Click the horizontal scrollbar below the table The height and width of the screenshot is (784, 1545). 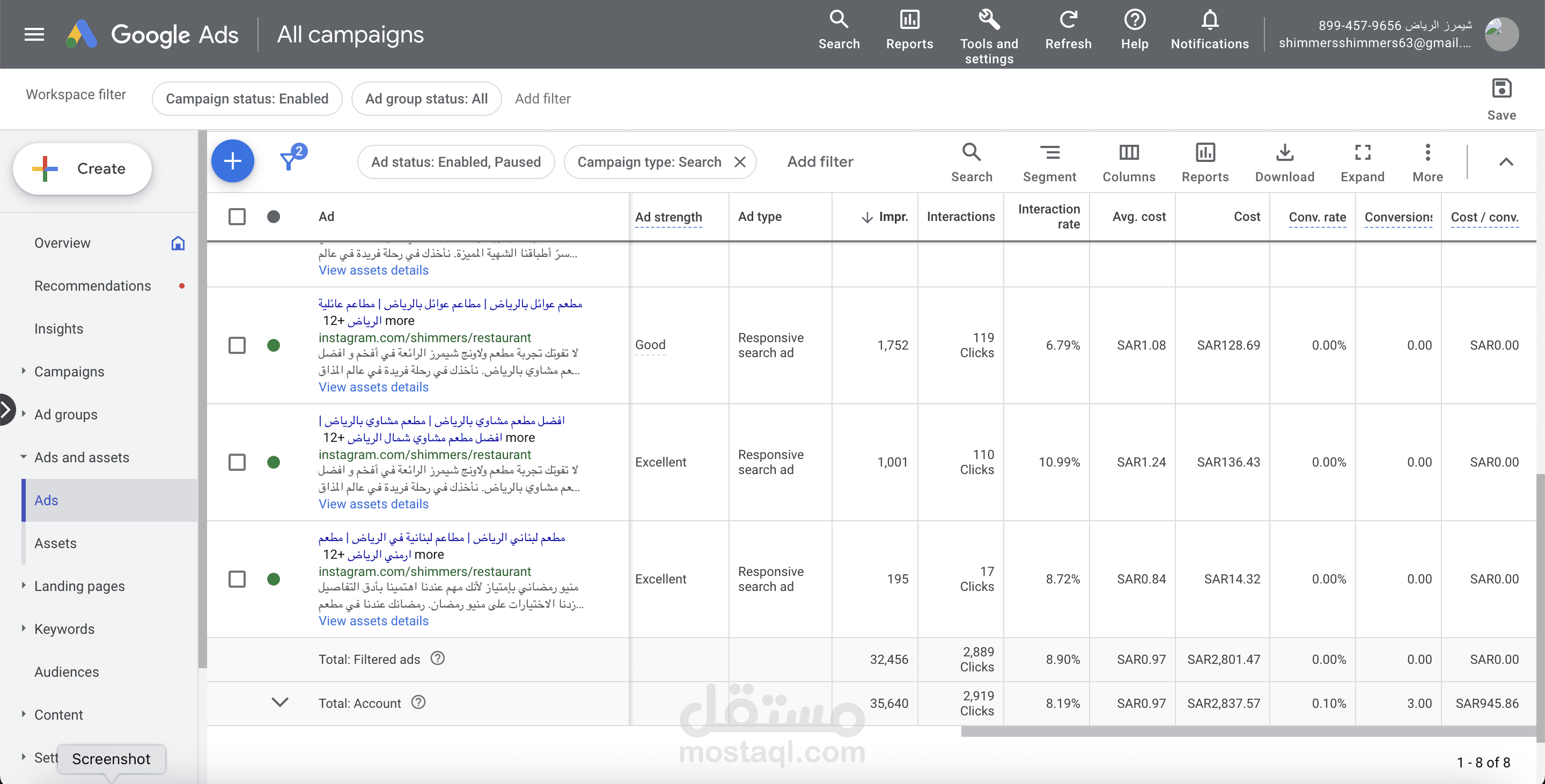point(1247,731)
